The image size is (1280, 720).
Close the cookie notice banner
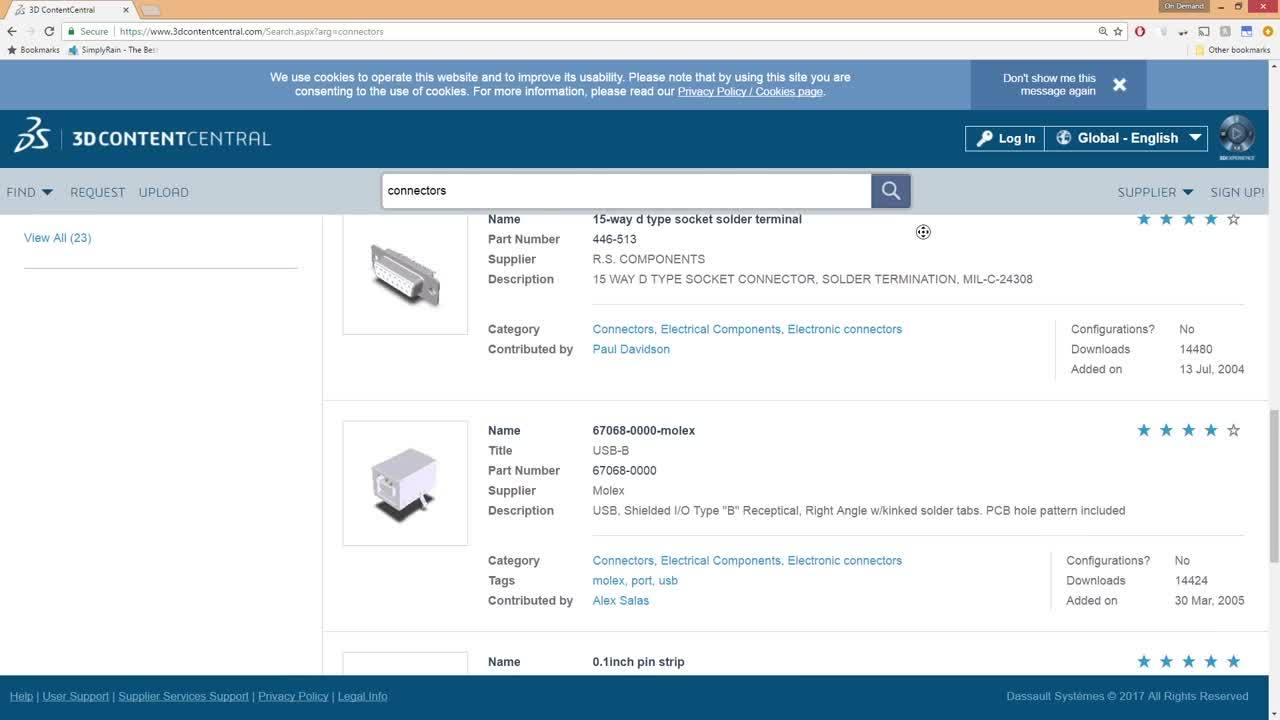point(1119,85)
